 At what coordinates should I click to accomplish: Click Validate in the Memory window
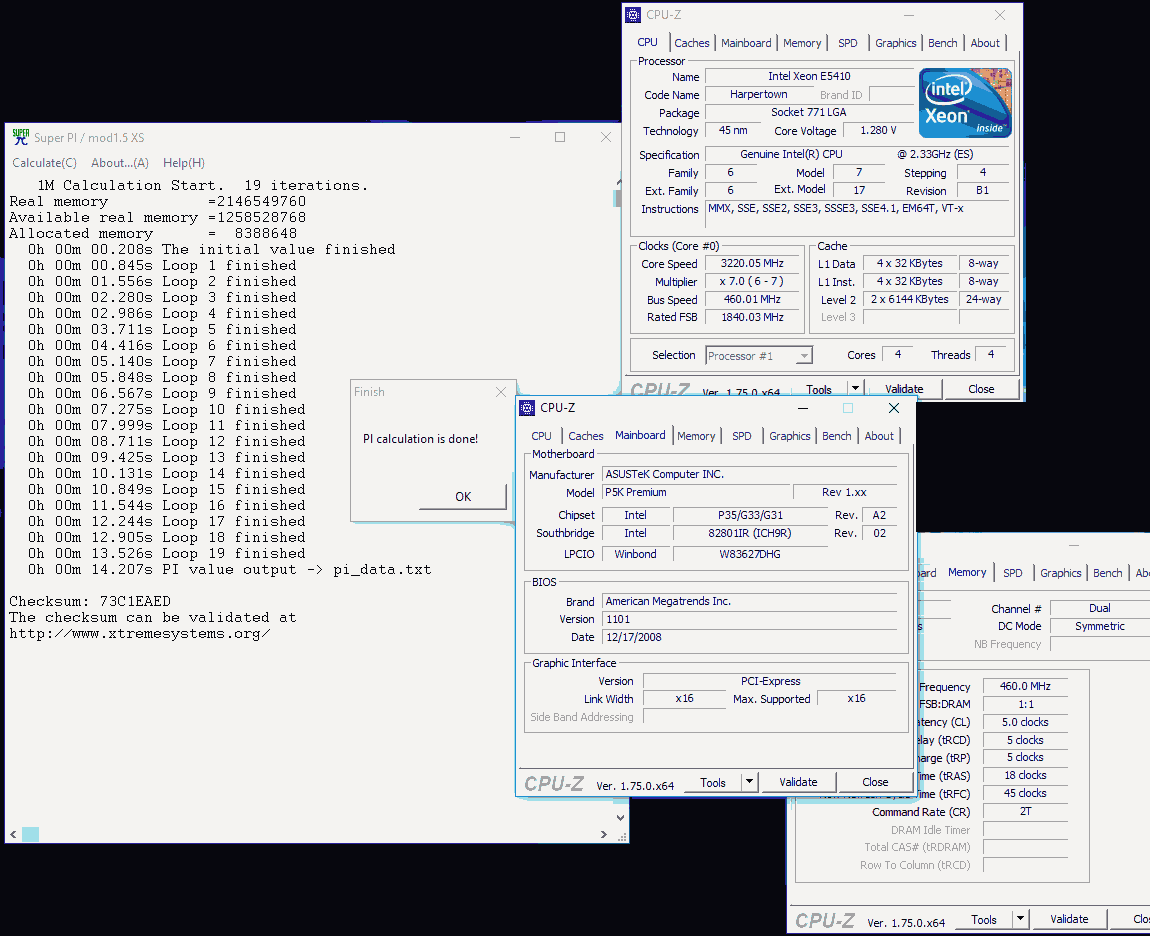pyautogui.click(x=1069, y=919)
